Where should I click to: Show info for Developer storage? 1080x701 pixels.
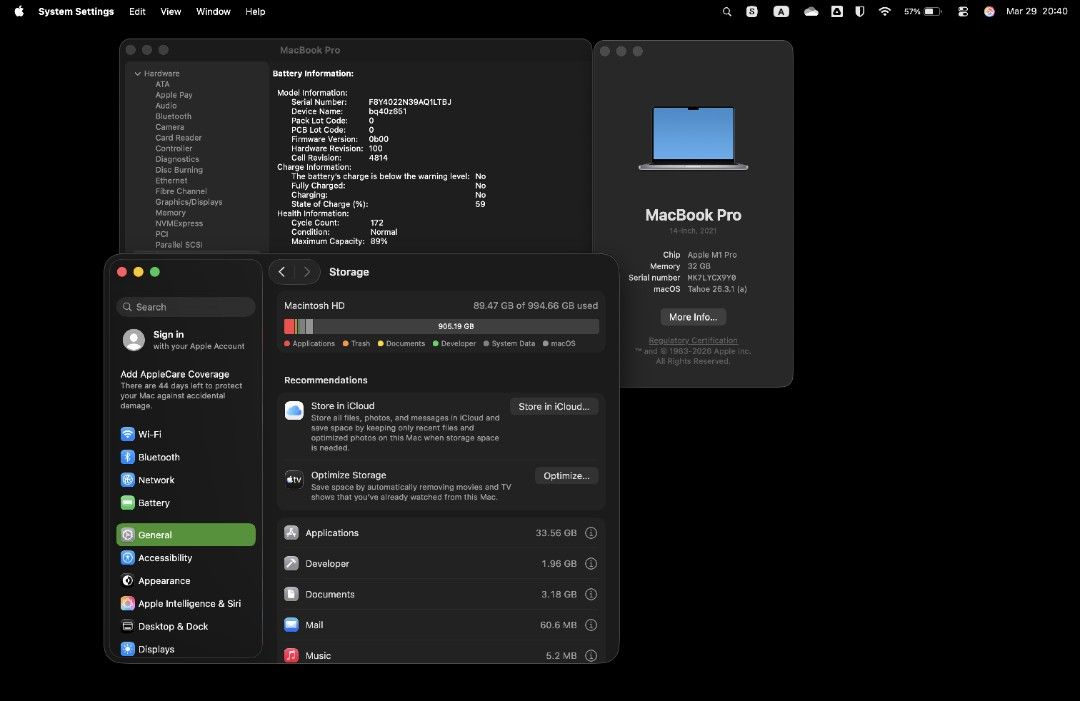tap(591, 563)
